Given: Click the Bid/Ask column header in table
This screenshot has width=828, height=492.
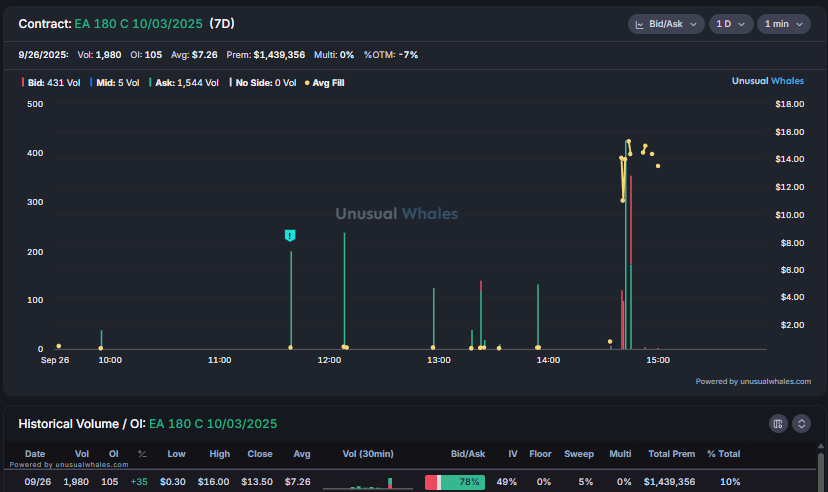Looking at the screenshot, I should [468, 454].
